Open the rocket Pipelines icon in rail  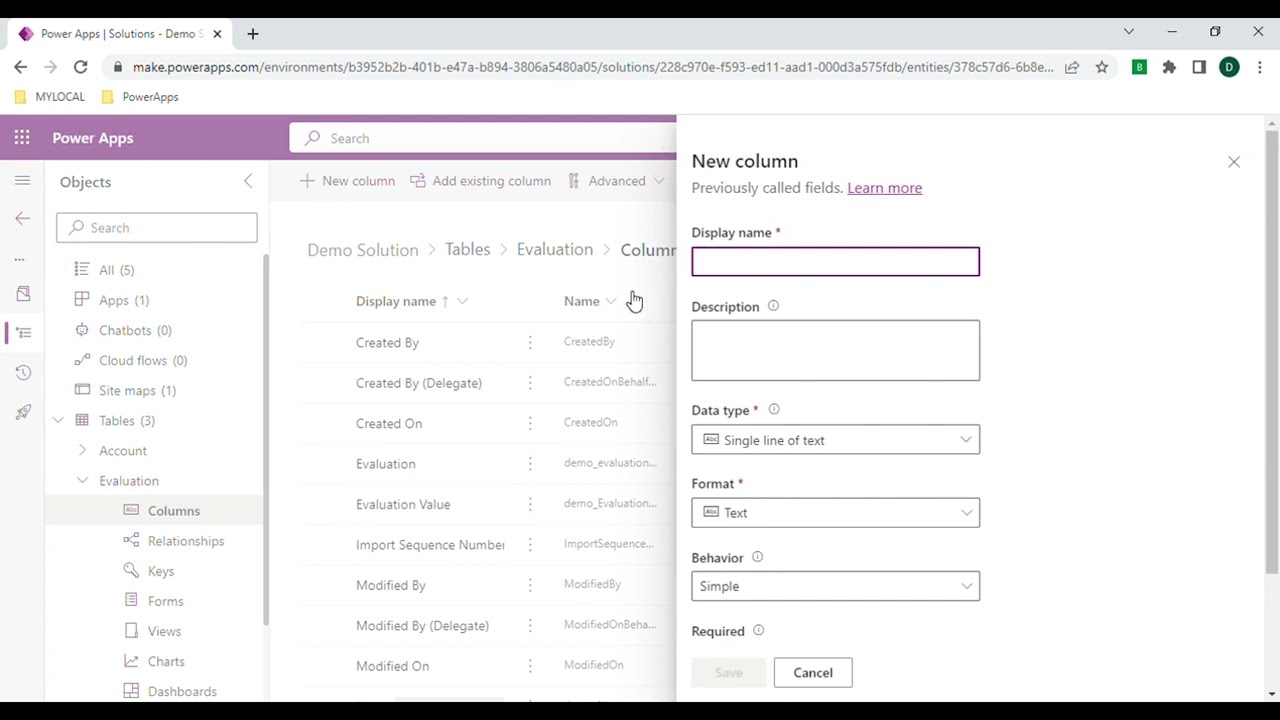(x=23, y=412)
